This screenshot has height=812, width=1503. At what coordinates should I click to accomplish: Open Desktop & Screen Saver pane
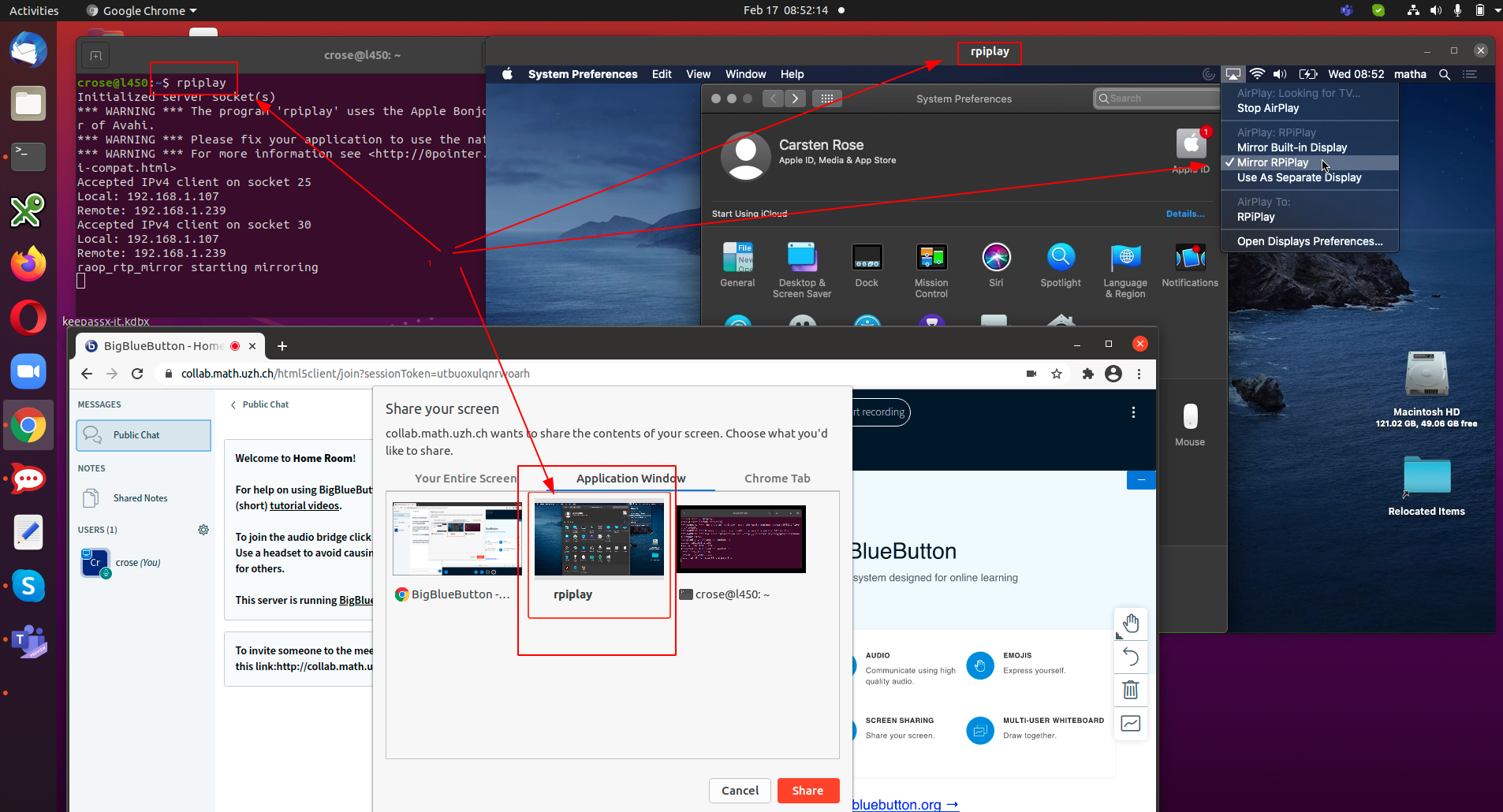(802, 270)
